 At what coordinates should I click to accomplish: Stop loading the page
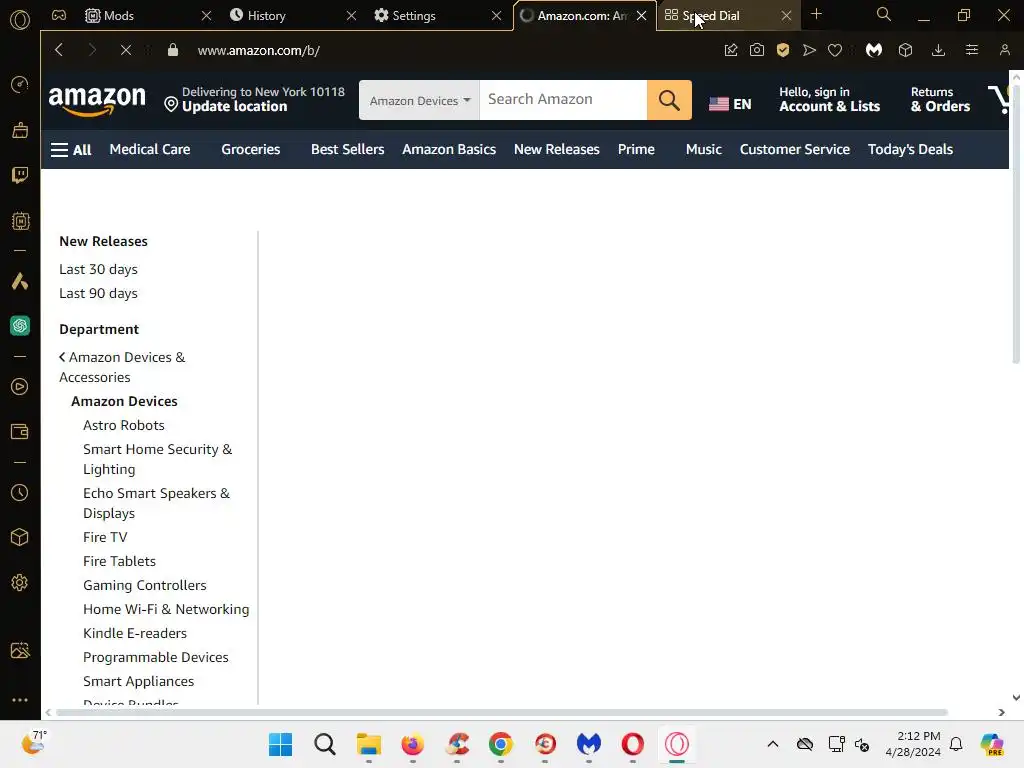pyautogui.click(x=126, y=50)
